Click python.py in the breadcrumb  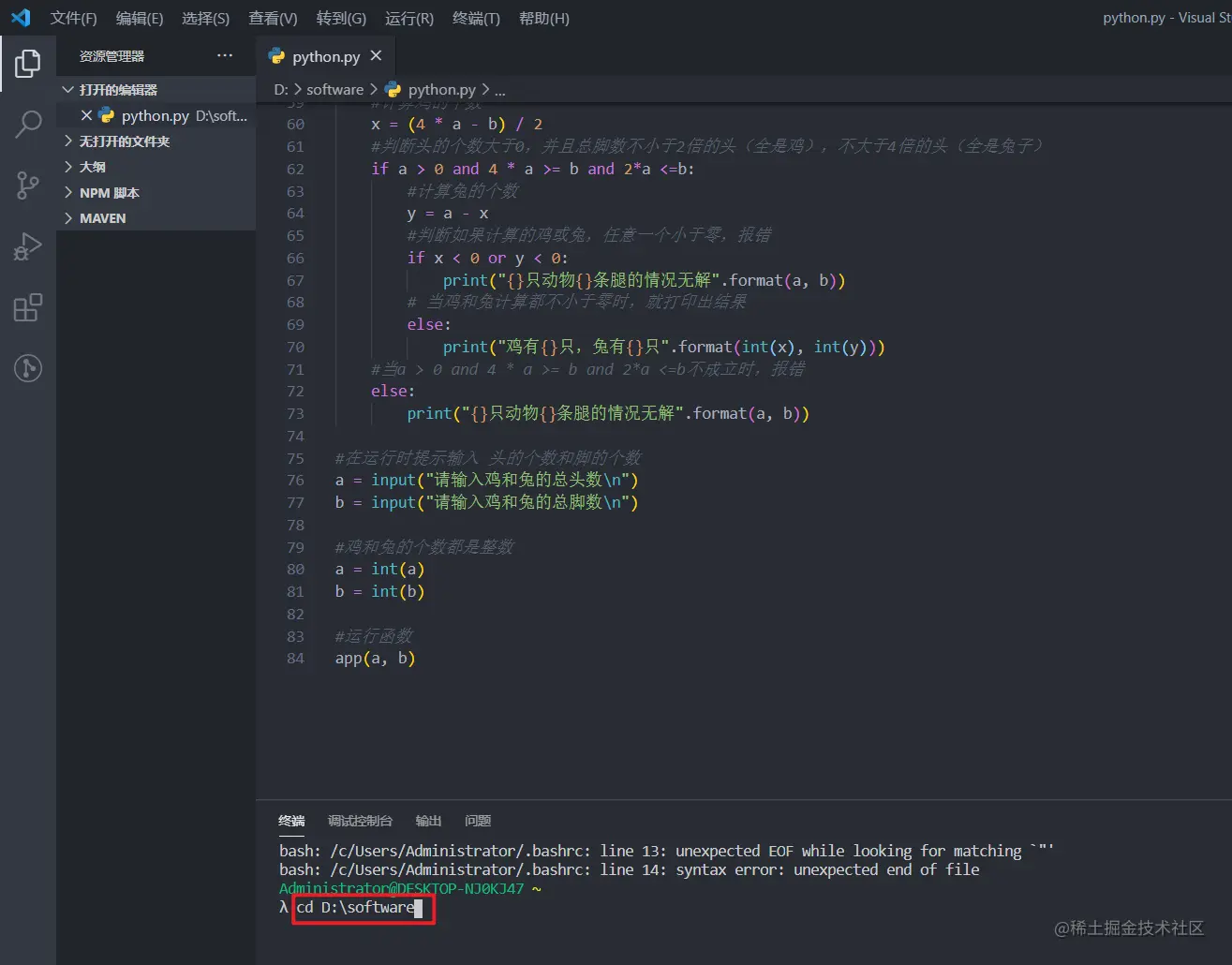(441, 90)
